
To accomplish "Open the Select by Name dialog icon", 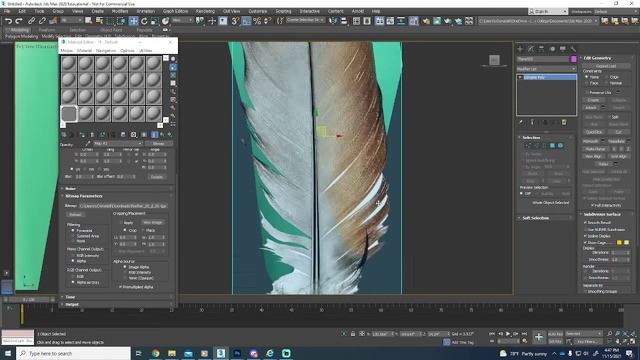I will pos(99,21).
